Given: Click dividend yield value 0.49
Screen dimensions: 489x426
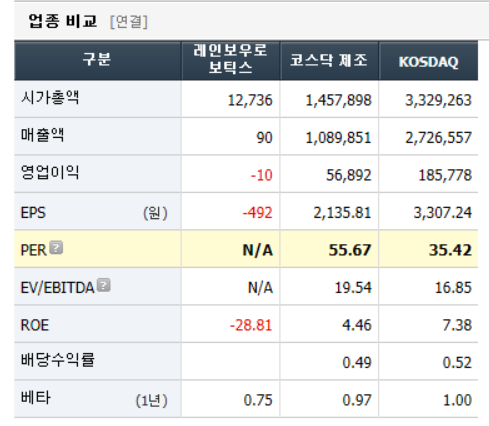Looking at the screenshot, I should (x=357, y=362).
